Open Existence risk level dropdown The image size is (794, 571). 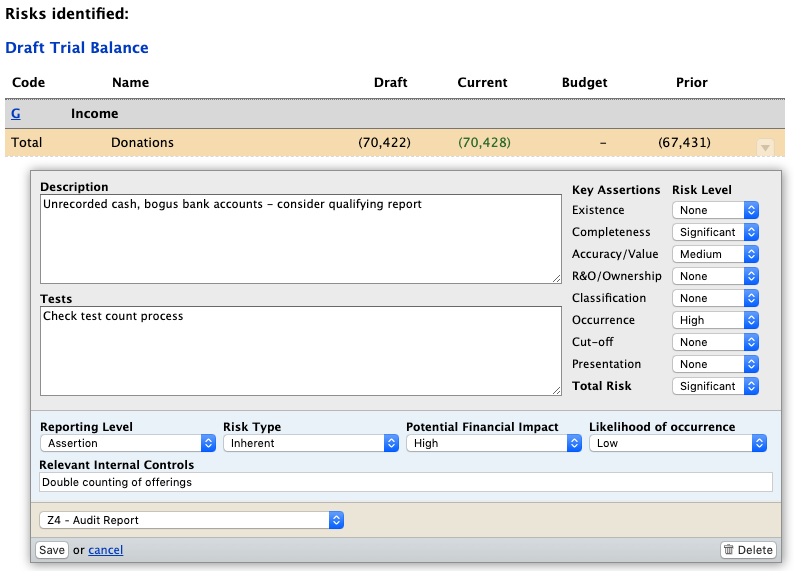[x=715, y=210]
